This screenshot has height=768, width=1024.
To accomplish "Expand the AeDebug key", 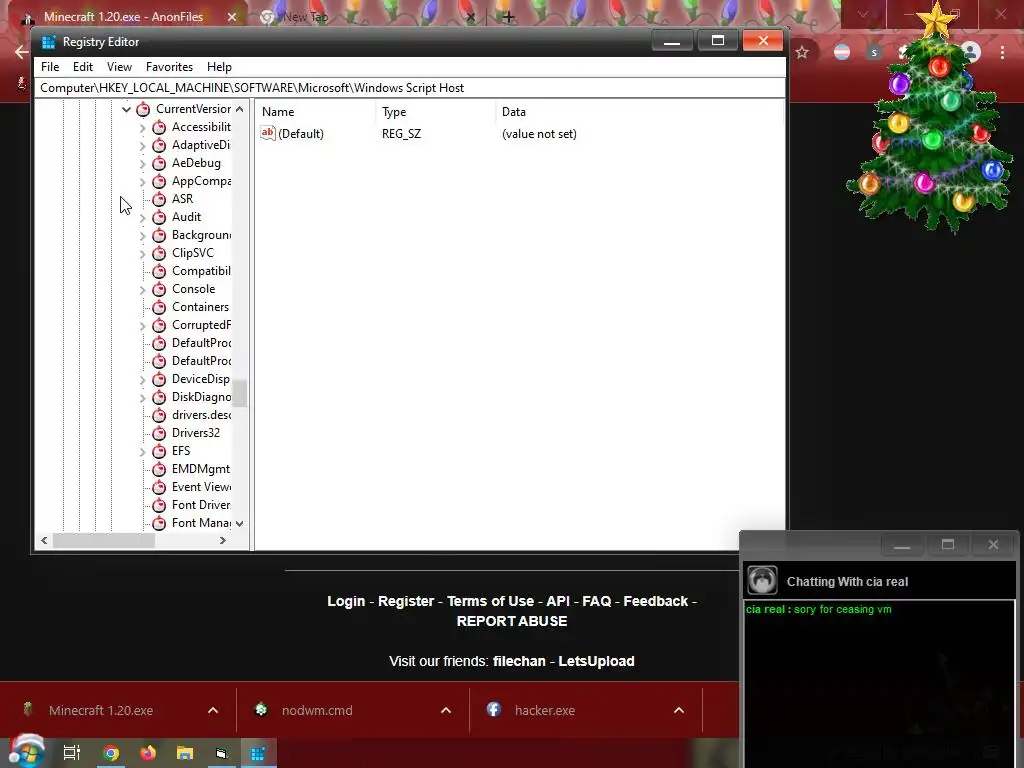I will coord(143,163).
